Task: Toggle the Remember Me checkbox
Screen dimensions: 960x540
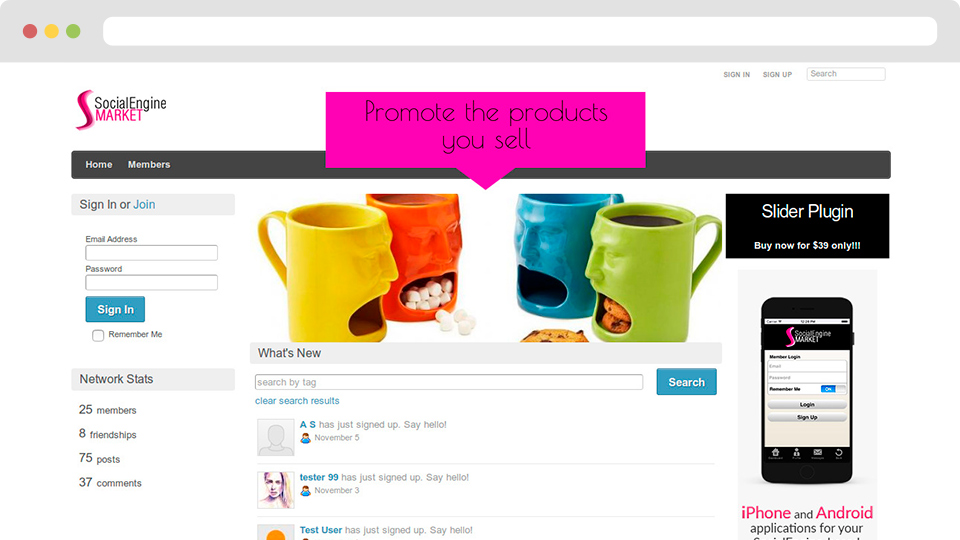Action: [x=98, y=336]
